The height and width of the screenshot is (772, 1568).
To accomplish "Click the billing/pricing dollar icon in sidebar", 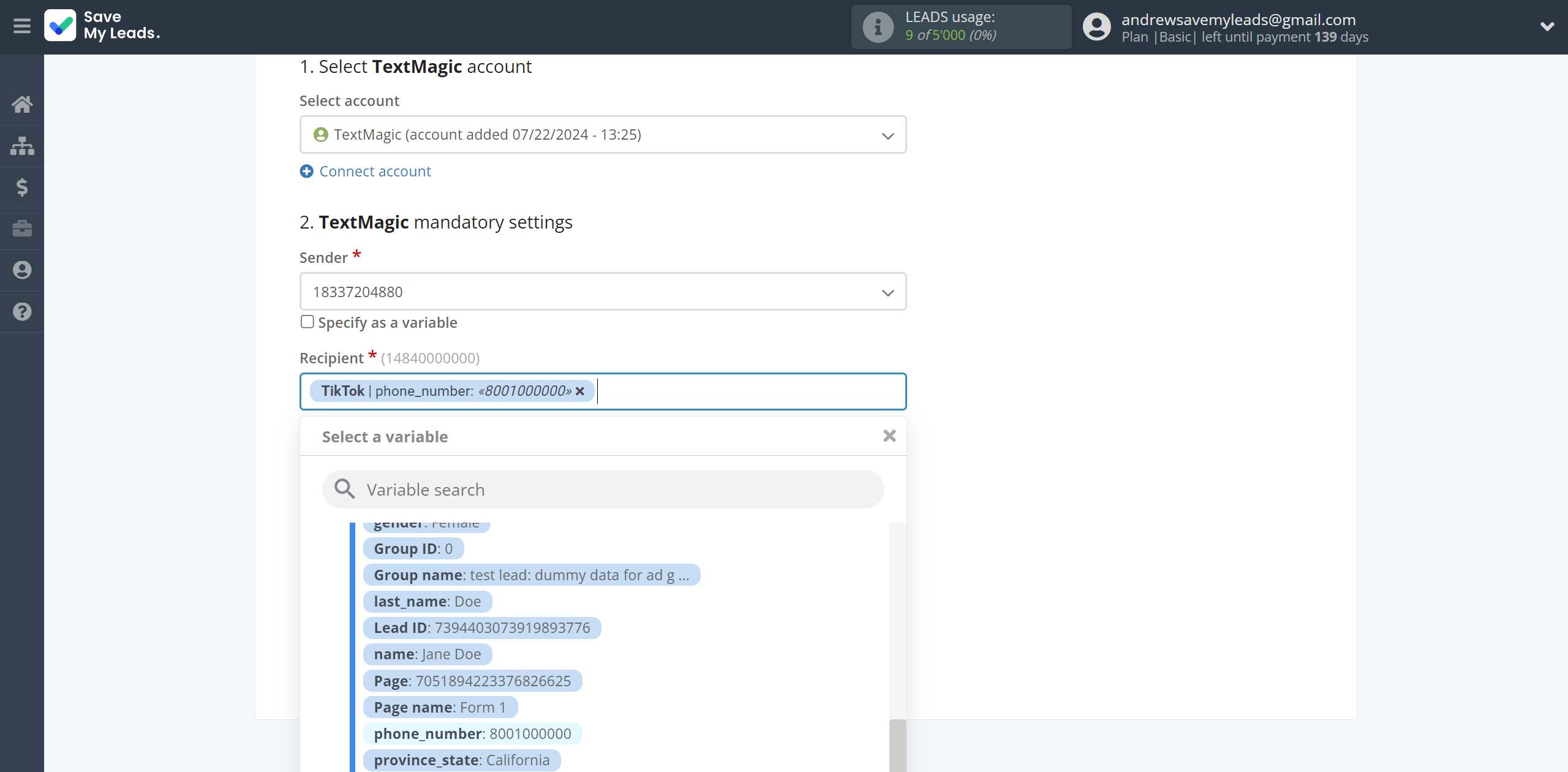I will pyautogui.click(x=22, y=187).
